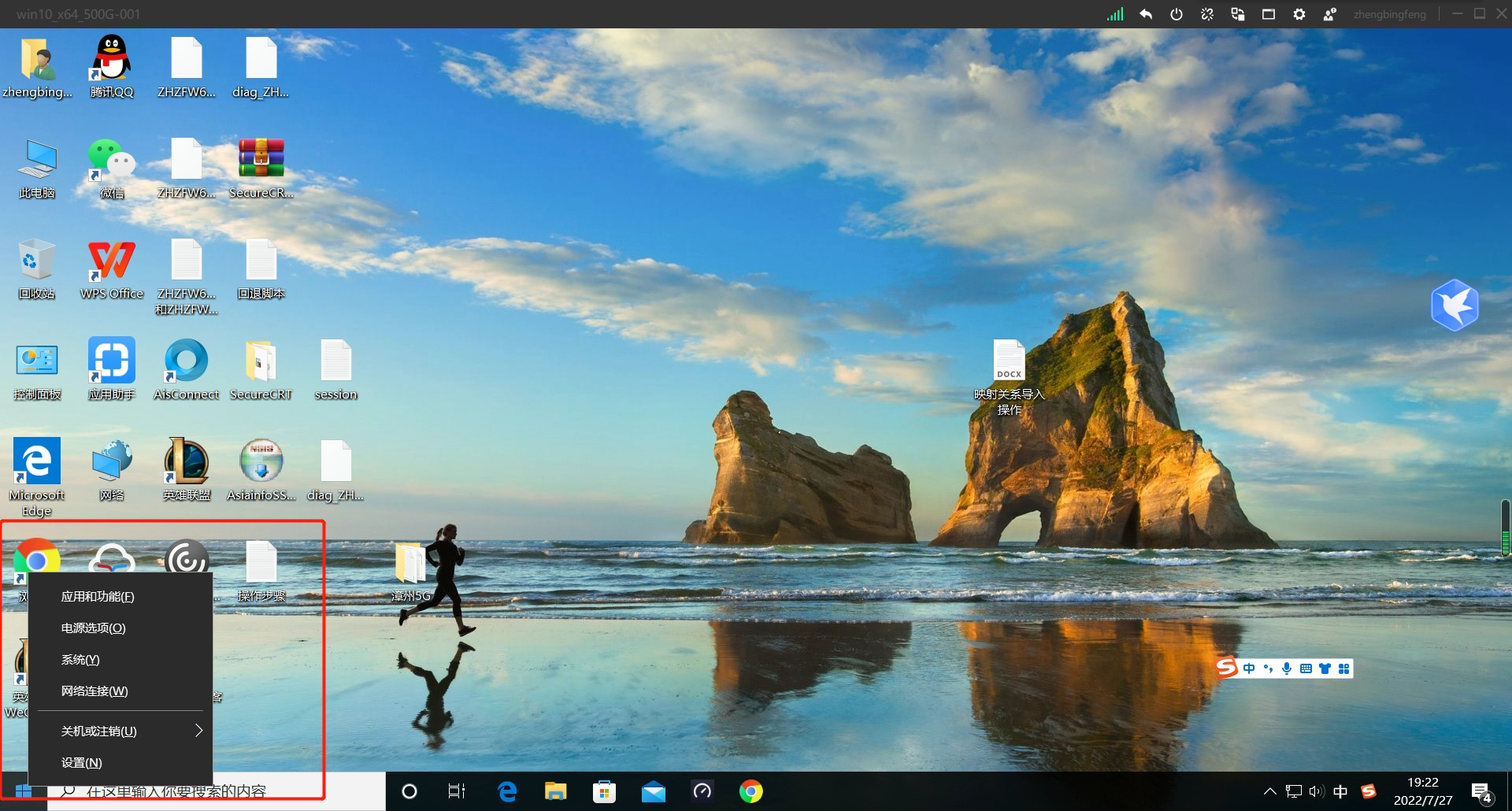Choose 设置(N) from the context menu
Viewport: 1512px width, 811px height.
click(x=120, y=763)
